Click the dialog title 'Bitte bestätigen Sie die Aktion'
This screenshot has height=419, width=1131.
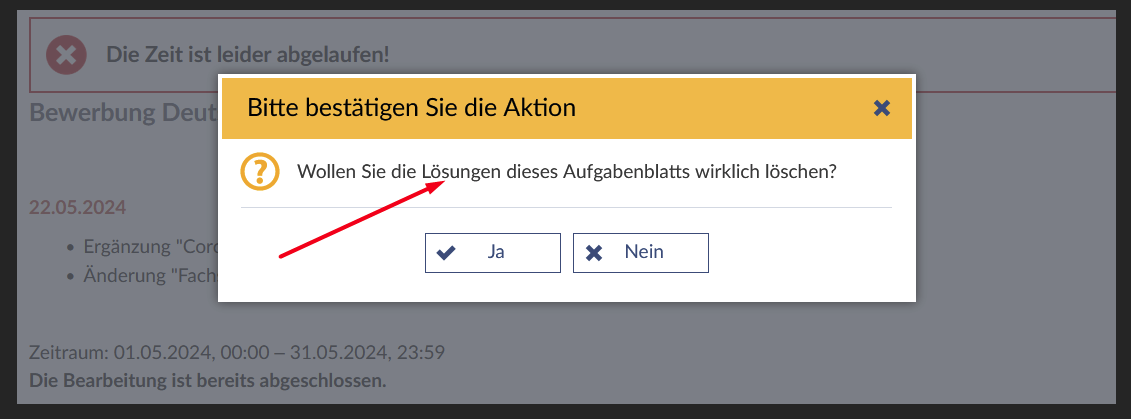point(411,107)
